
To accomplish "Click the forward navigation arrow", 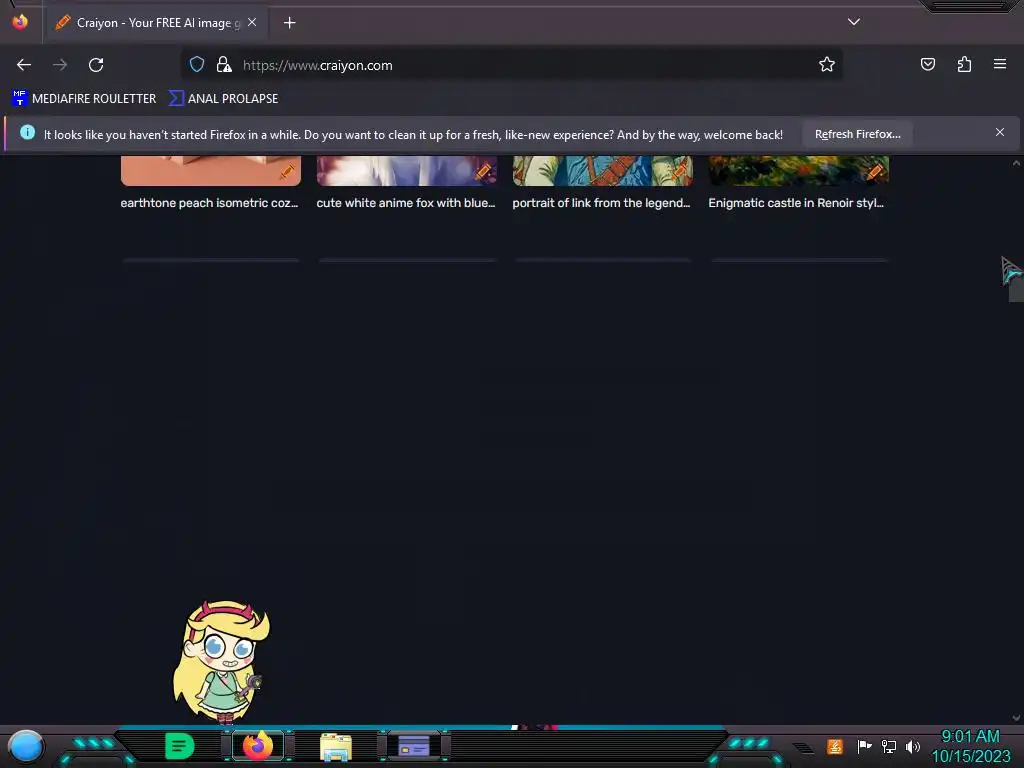I will (60, 65).
